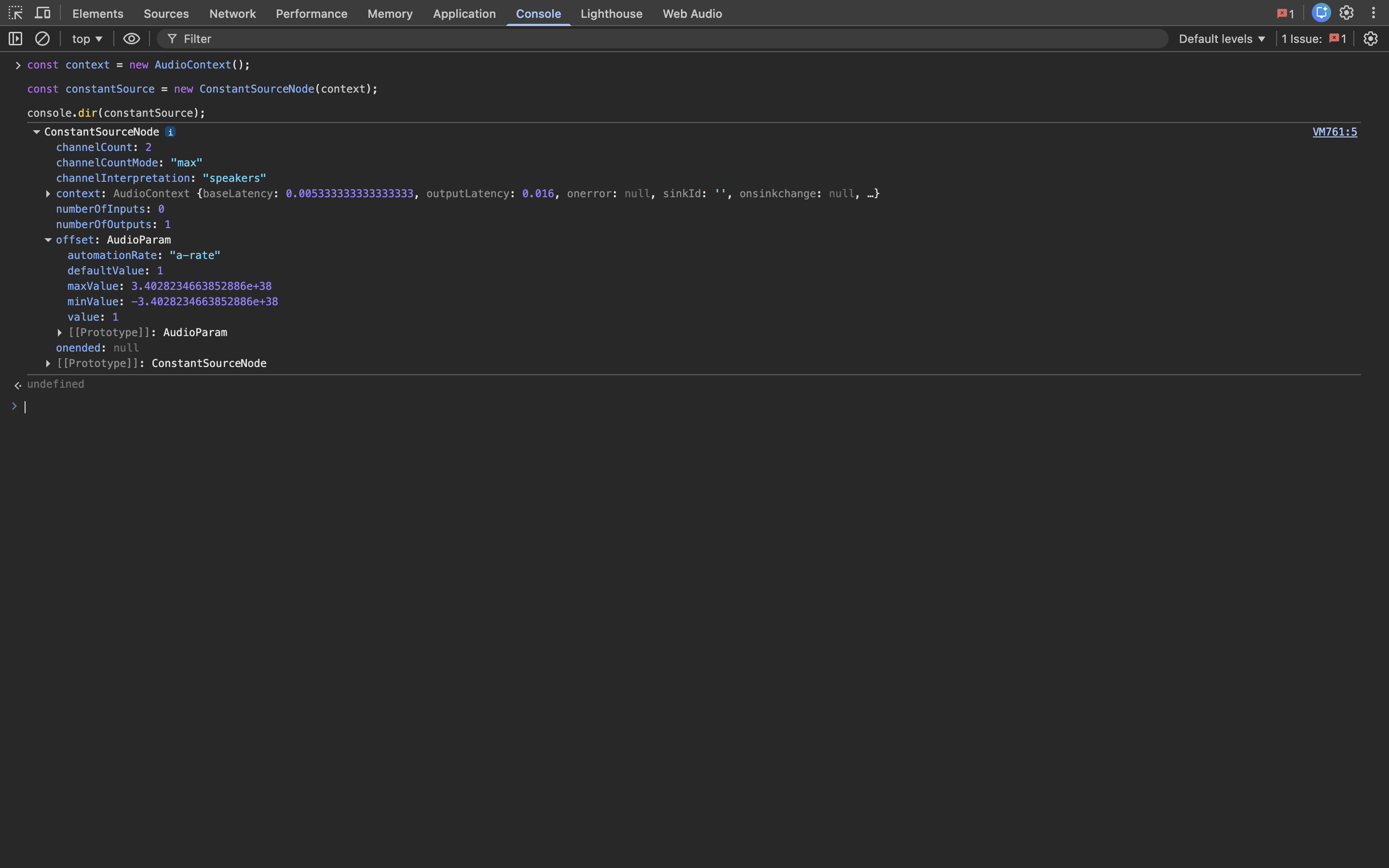The width and height of the screenshot is (1389, 868).
Task: Switch to the Web Audio tab
Action: (692, 13)
